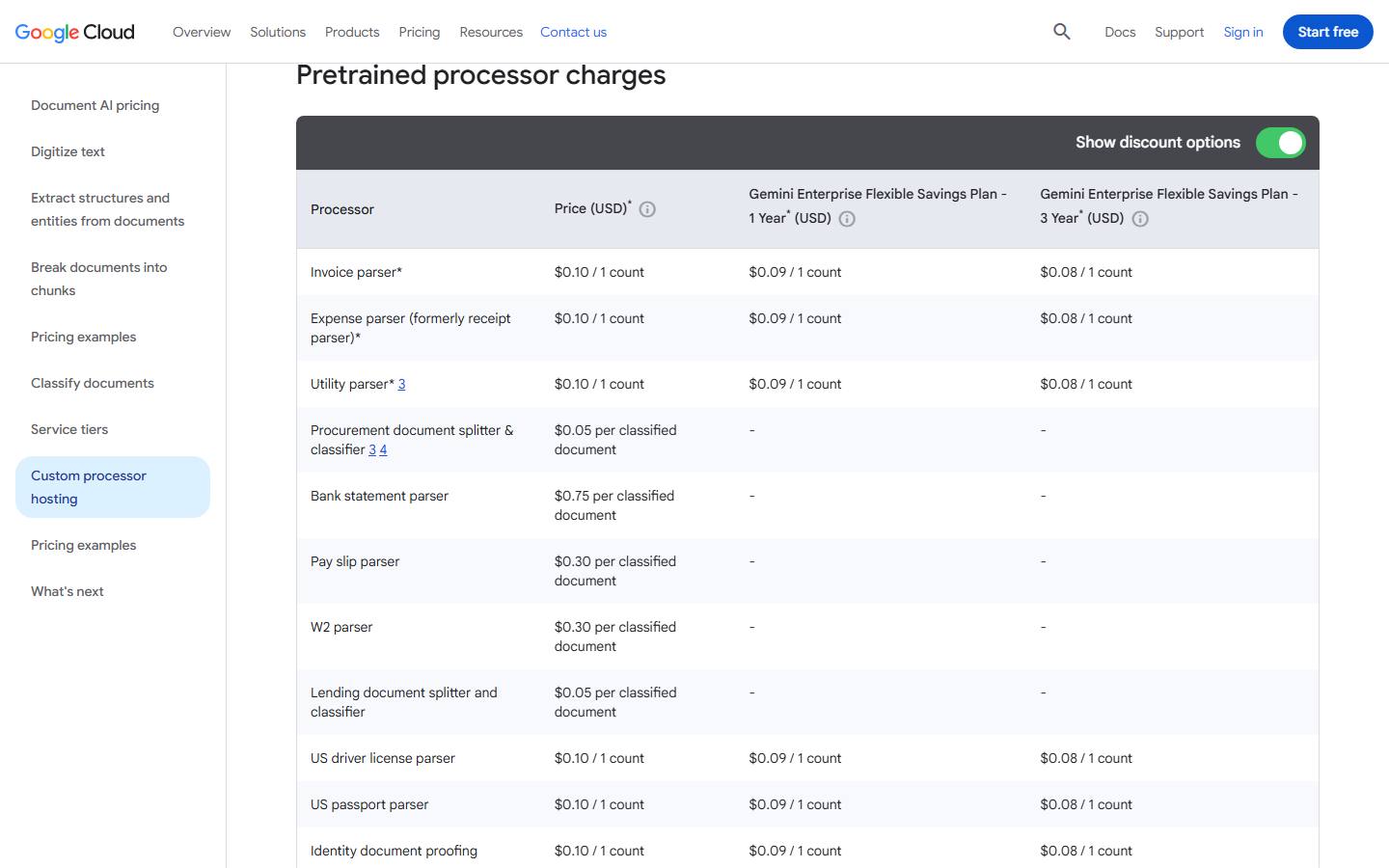
Task: Jump to Digitize text section
Action: pos(68,151)
